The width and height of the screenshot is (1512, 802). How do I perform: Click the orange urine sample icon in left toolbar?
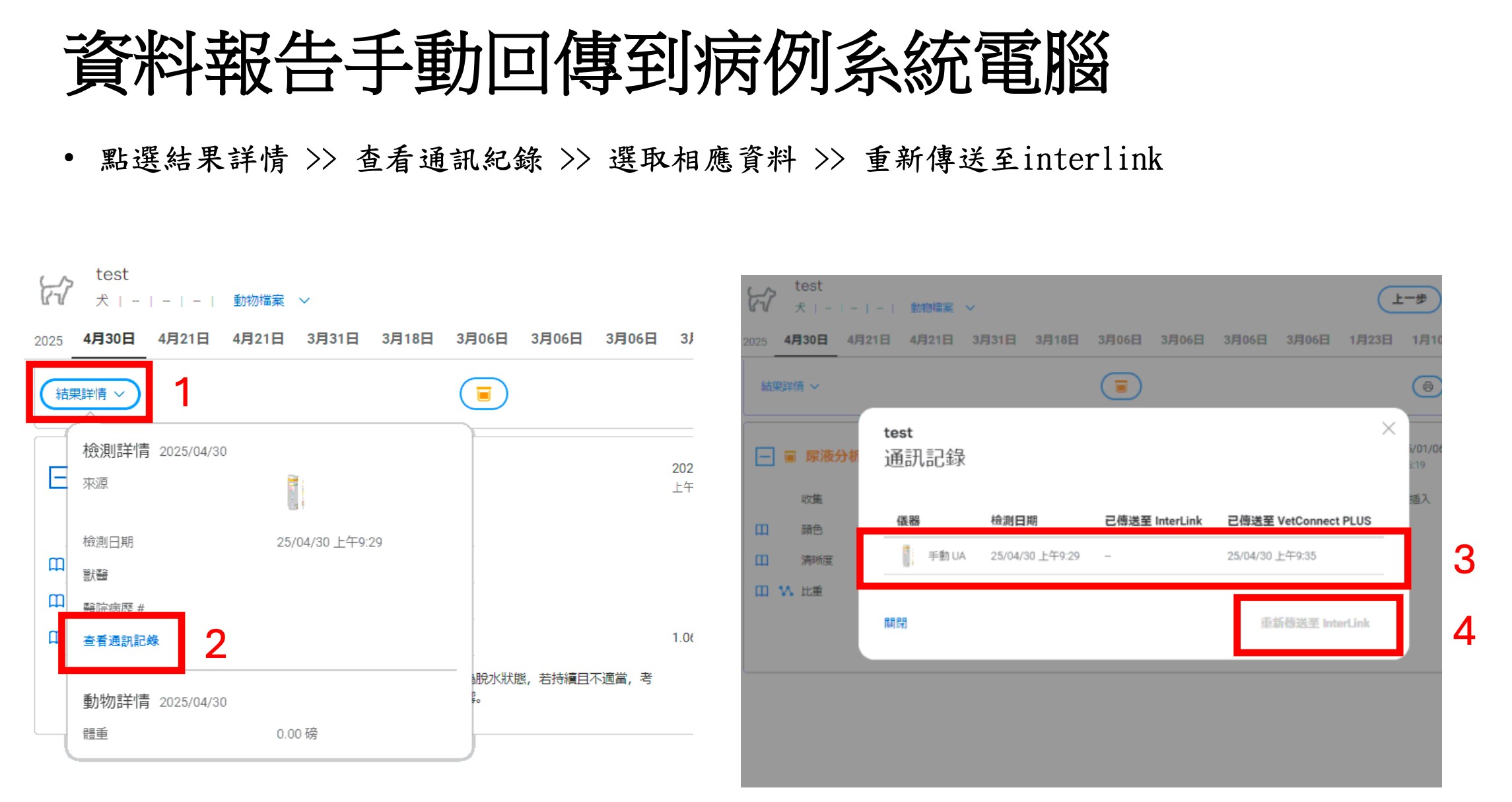(x=483, y=394)
